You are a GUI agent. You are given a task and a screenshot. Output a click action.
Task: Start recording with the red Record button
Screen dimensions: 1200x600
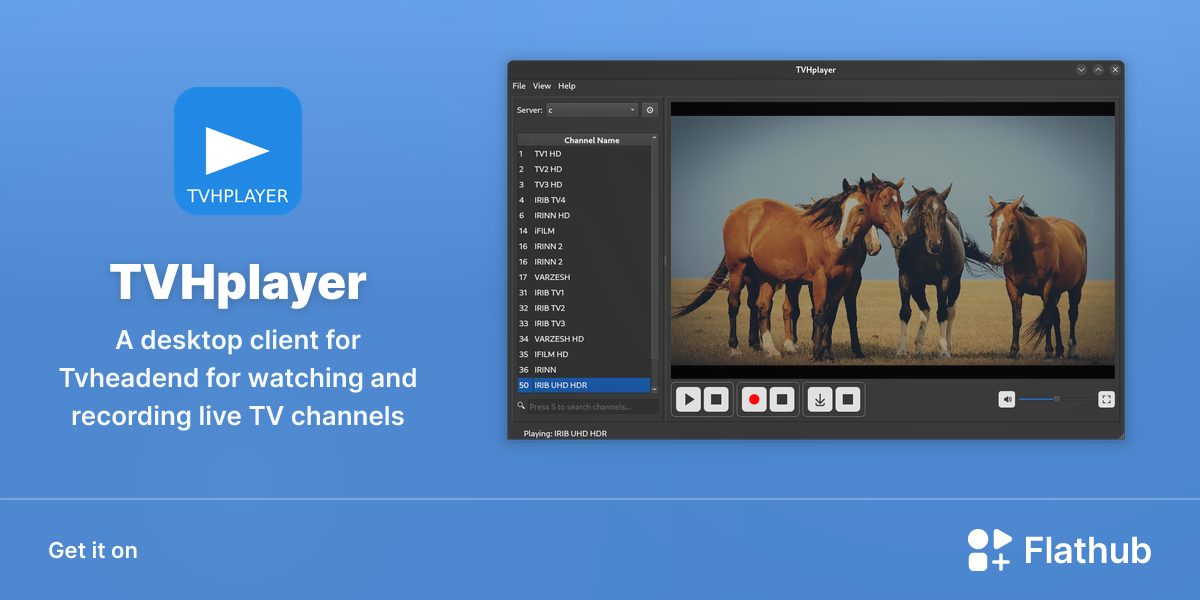tap(755, 400)
